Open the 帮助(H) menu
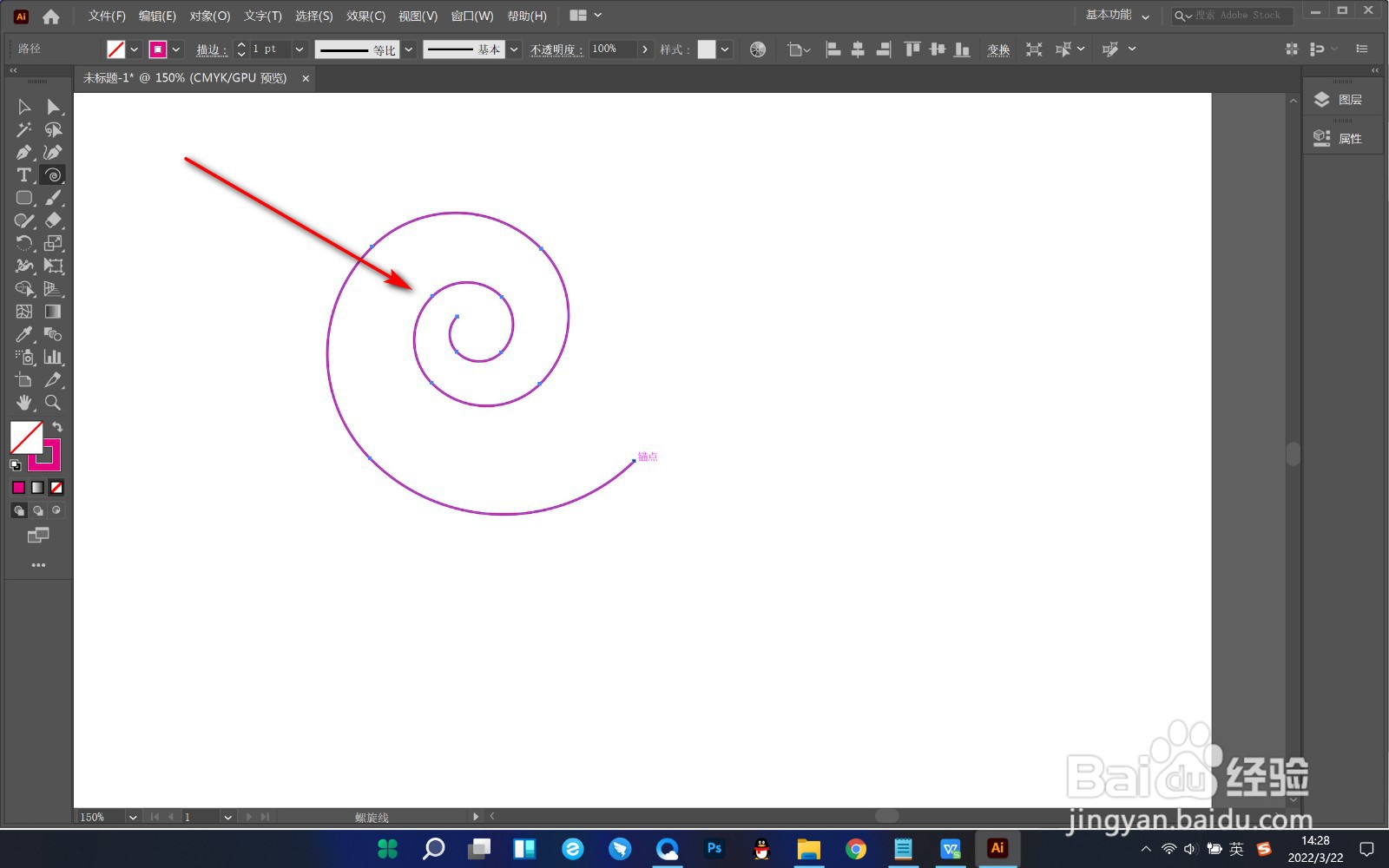 527,16
